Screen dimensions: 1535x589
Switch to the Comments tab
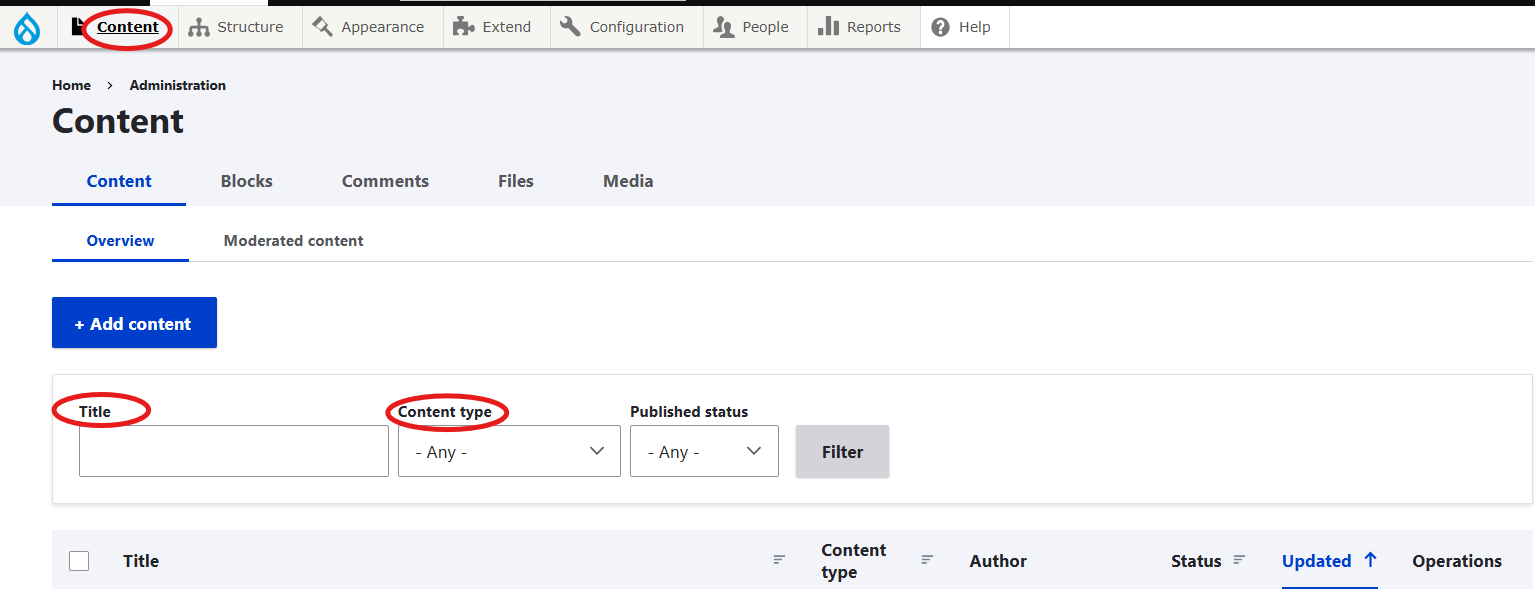[x=385, y=181]
